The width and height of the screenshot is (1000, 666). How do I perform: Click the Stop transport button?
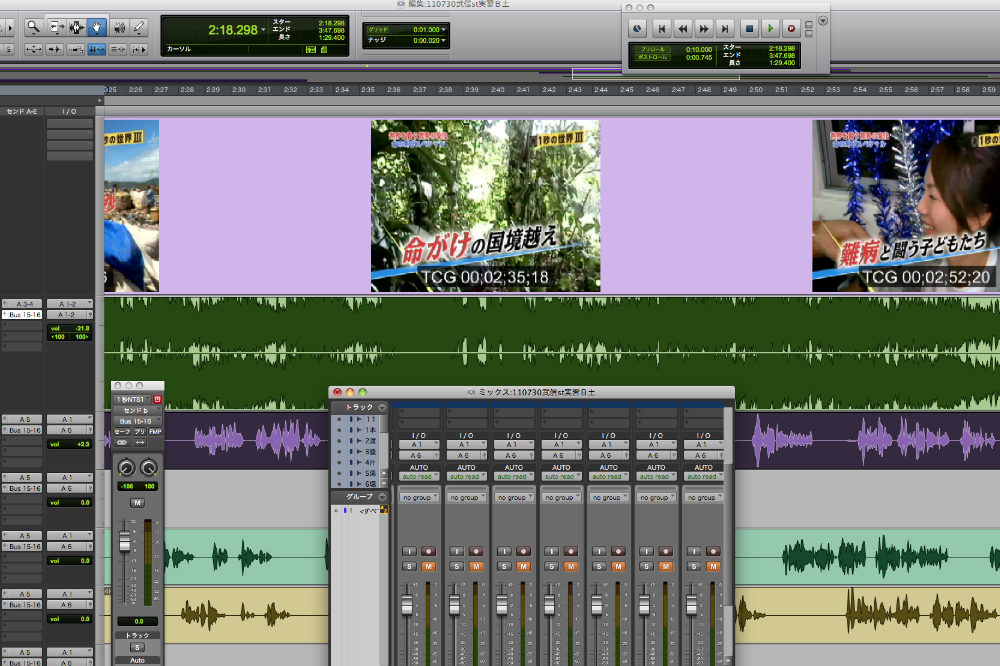tap(749, 29)
